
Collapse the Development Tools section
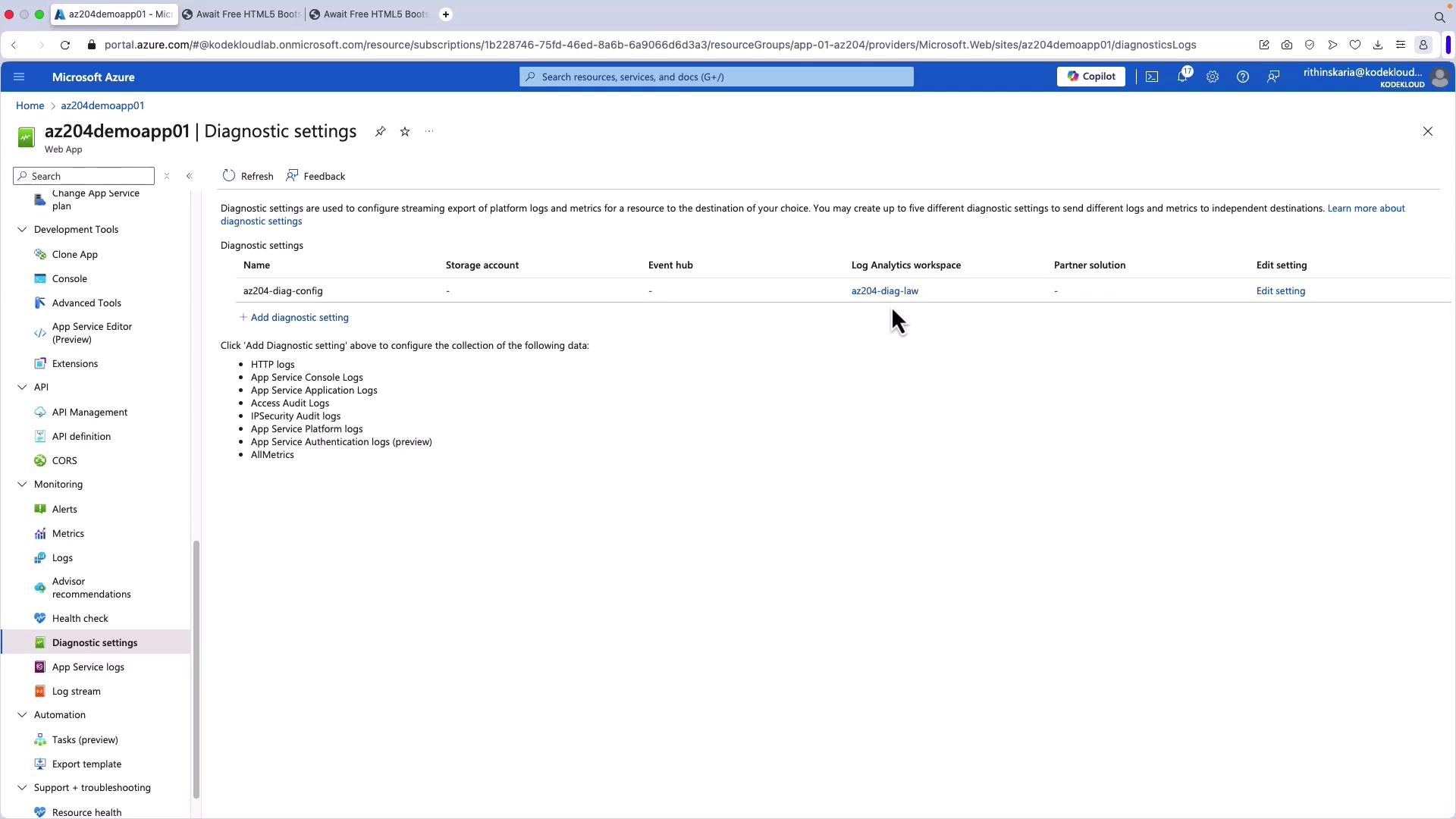[x=22, y=230]
